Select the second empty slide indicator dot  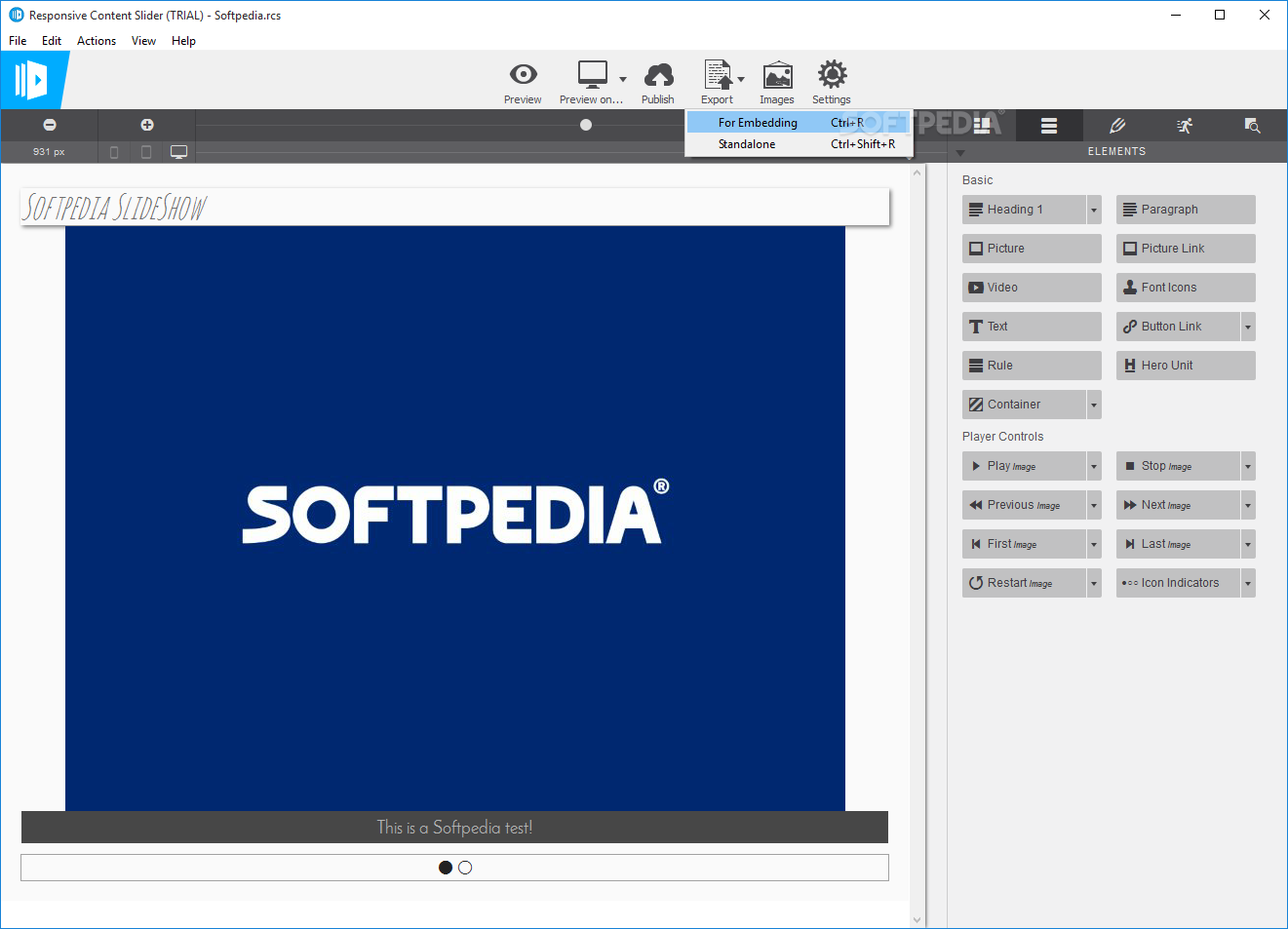tap(465, 868)
